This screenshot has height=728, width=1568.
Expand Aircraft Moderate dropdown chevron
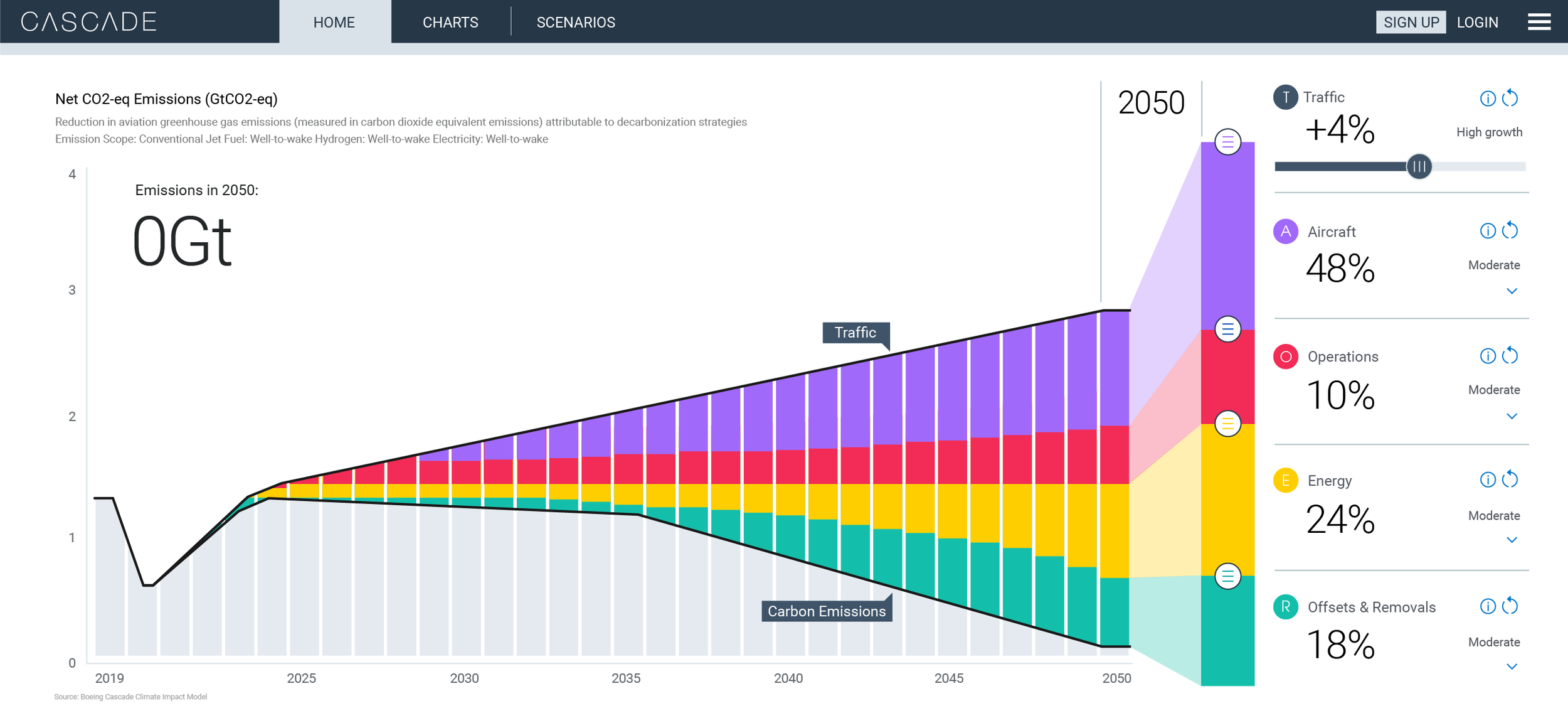[1512, 291]
